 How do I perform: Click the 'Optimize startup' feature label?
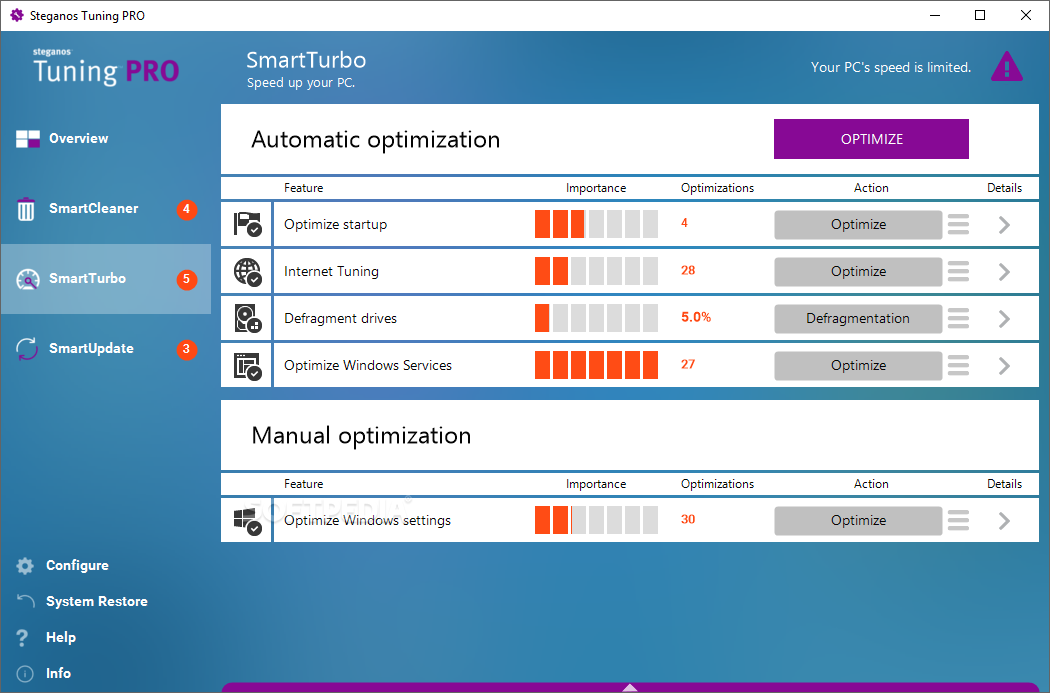(335, 225)
